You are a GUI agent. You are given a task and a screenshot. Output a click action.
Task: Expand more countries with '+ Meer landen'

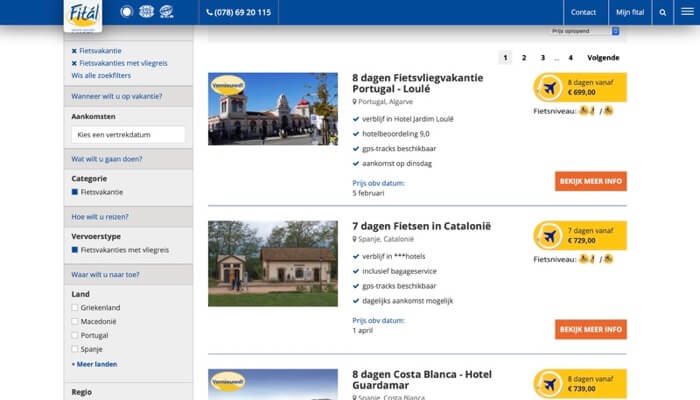point(94,364)
